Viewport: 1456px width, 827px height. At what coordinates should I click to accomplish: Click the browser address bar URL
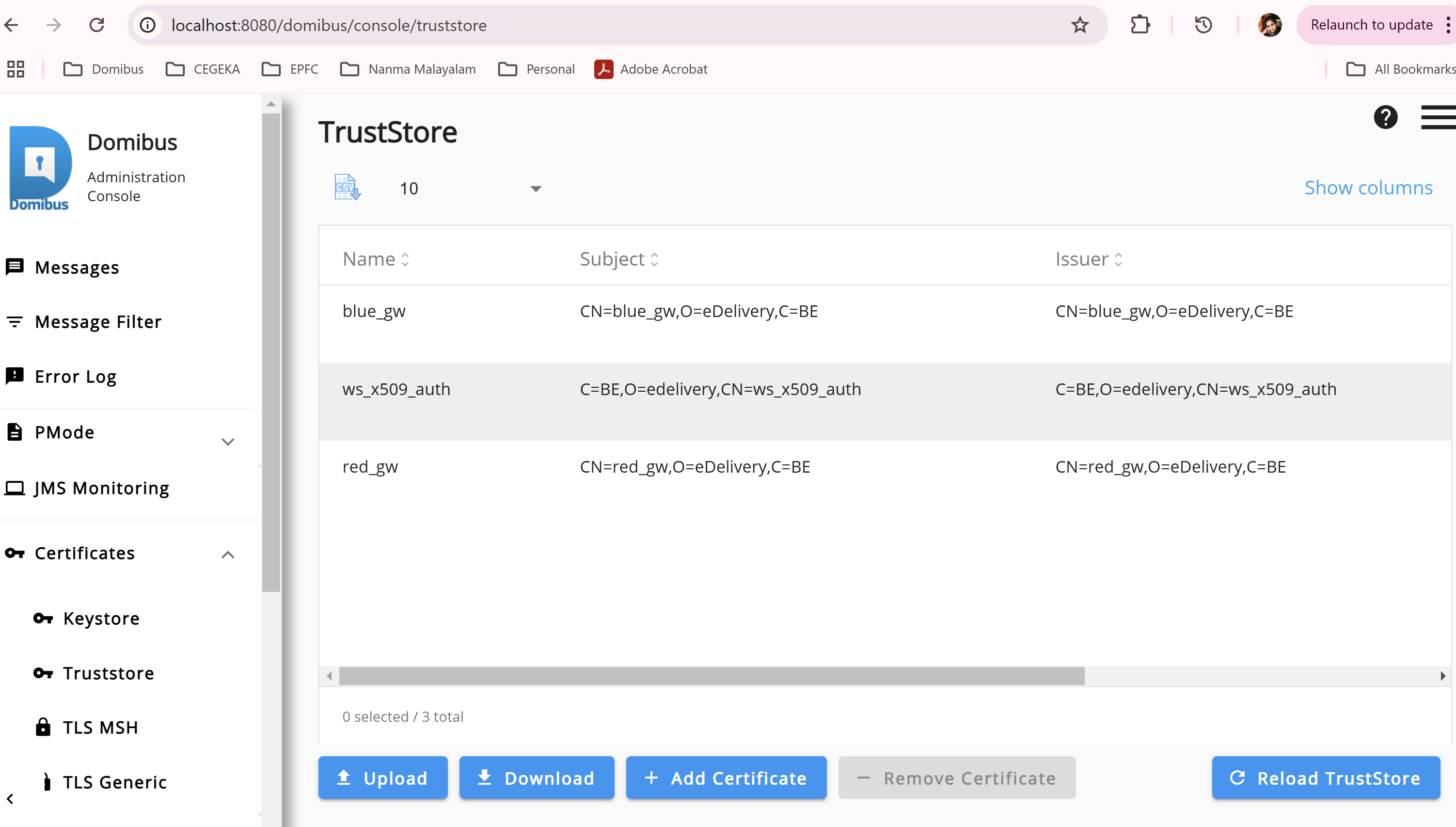pos(329,25)
